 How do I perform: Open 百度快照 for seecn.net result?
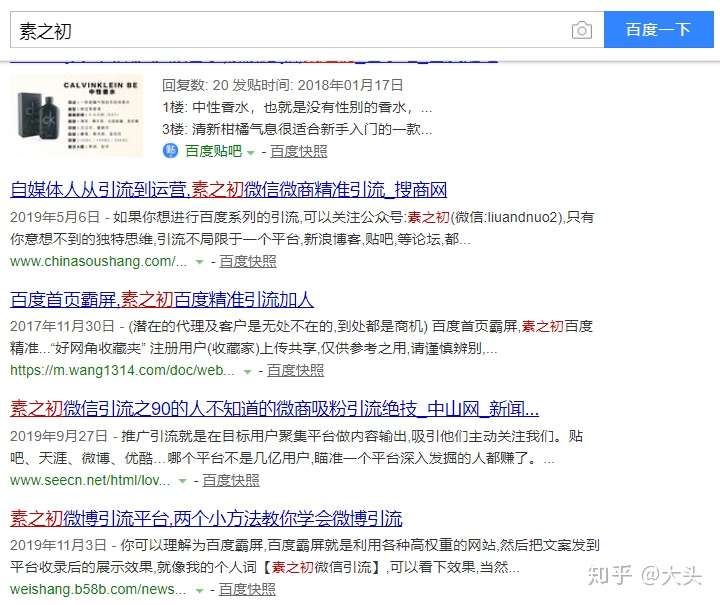coord(231,480)
